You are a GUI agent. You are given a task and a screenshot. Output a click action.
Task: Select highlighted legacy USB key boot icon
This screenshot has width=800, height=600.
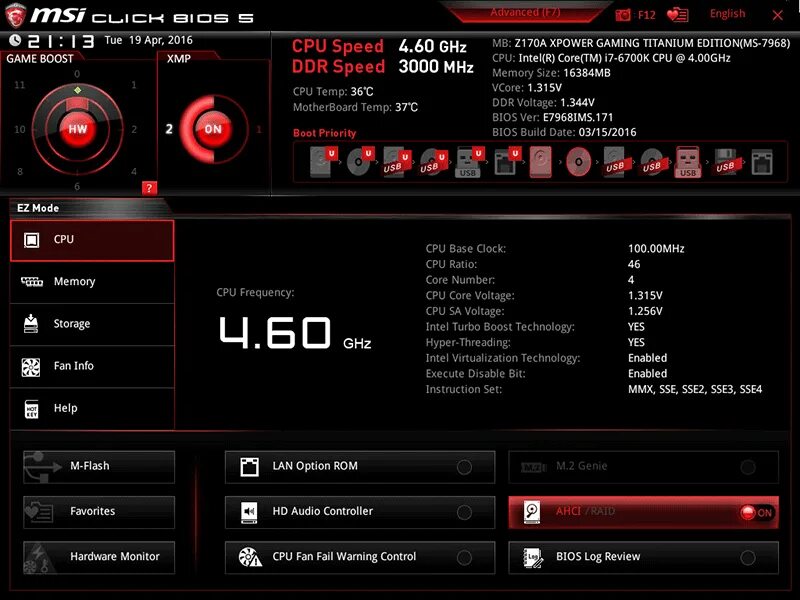688,162
